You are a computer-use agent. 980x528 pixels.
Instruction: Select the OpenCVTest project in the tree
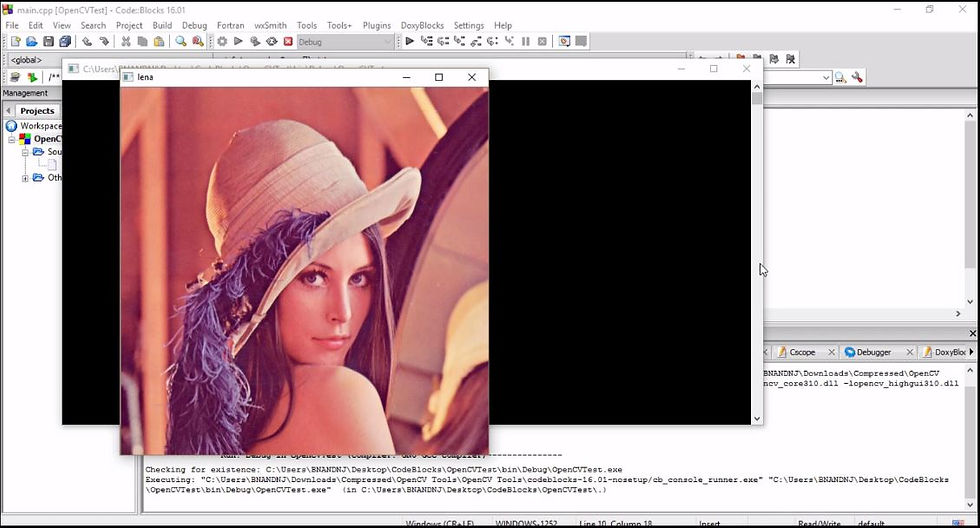[x=47, y=139]
